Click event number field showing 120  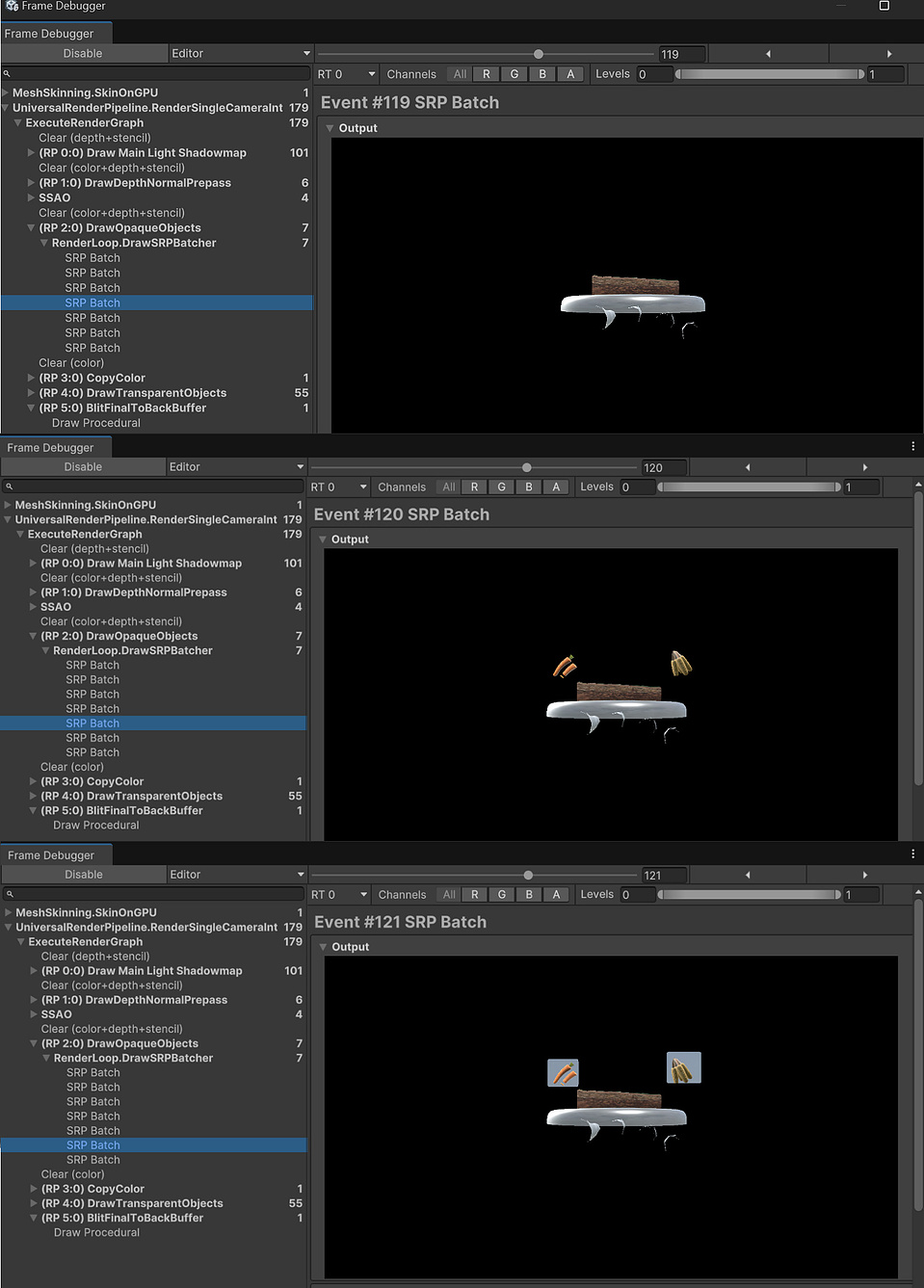tap(665, 467)
